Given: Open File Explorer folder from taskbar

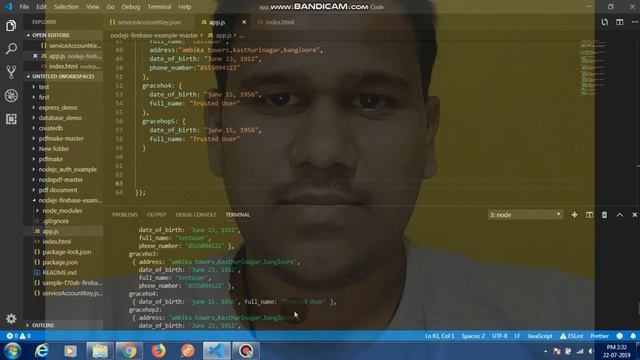Looking at the screenshot, I should (100, 351).
